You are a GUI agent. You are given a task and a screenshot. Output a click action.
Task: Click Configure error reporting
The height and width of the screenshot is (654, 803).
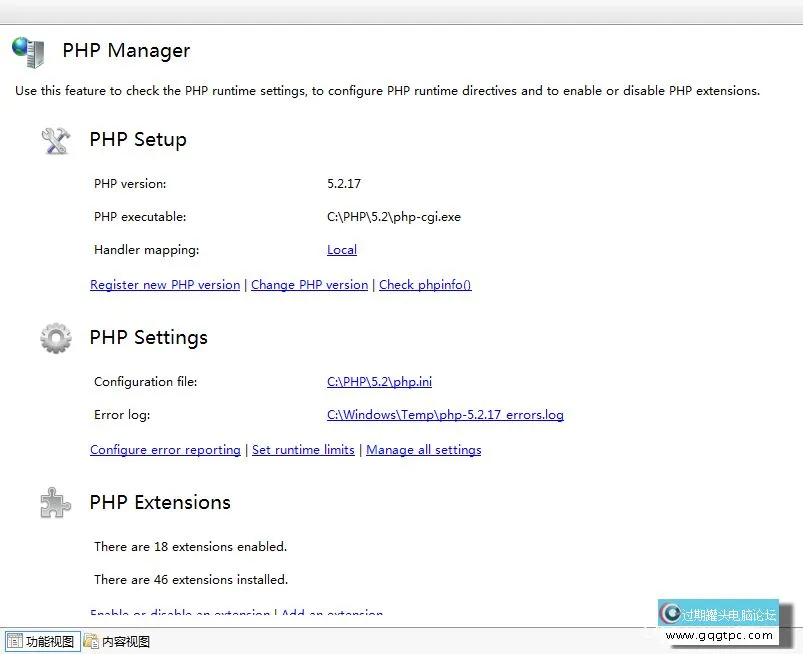click(165, 450)
